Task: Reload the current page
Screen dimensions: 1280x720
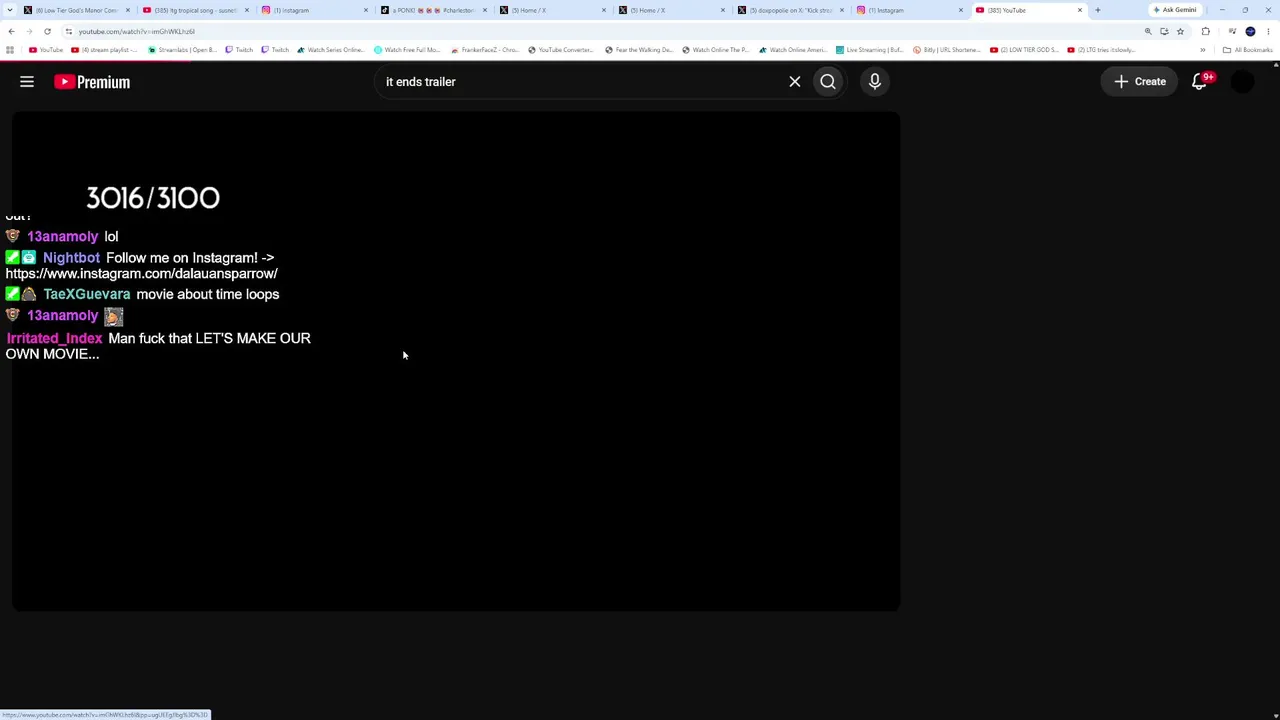Action: coord(47,31)
